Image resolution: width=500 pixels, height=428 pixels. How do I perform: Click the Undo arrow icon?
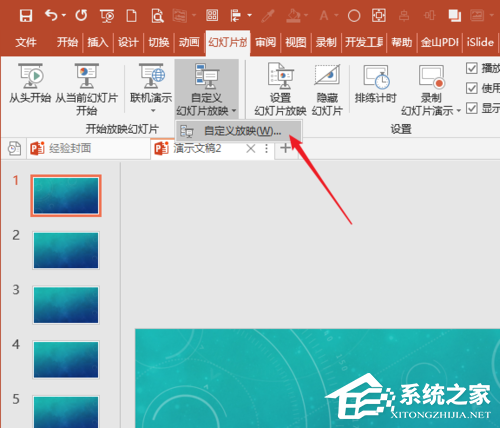[x=51, y=15]
